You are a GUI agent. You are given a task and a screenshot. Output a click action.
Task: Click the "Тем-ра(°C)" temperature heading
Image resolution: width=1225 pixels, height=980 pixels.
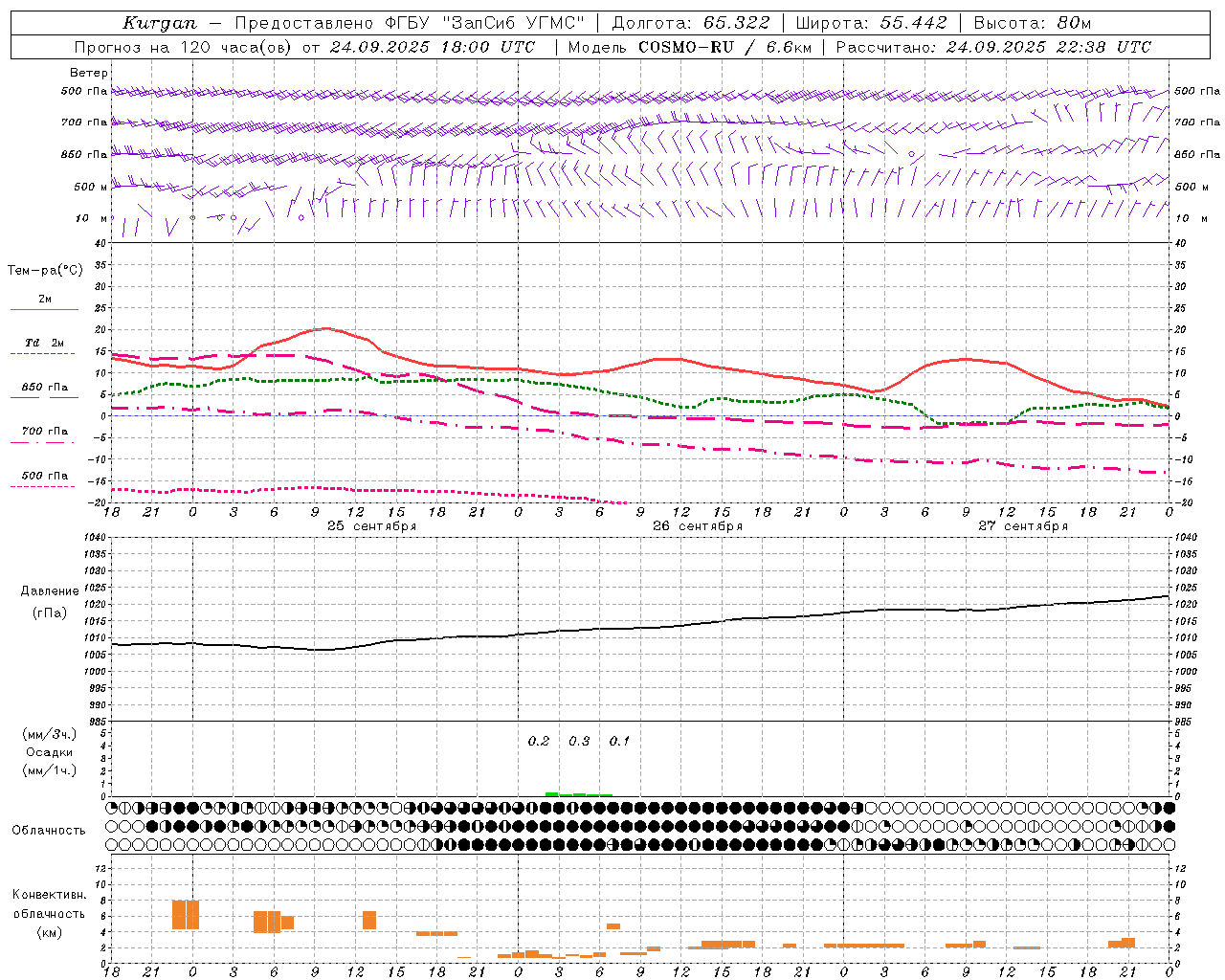click(45, 271)
